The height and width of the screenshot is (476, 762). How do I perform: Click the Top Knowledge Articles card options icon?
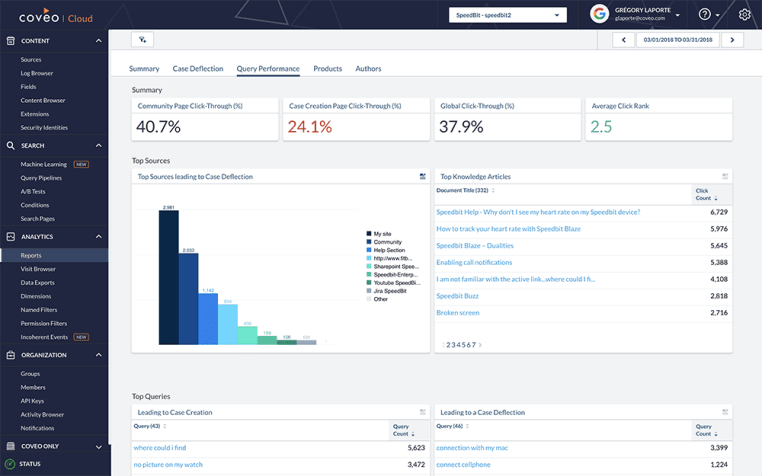click(725, 177)
